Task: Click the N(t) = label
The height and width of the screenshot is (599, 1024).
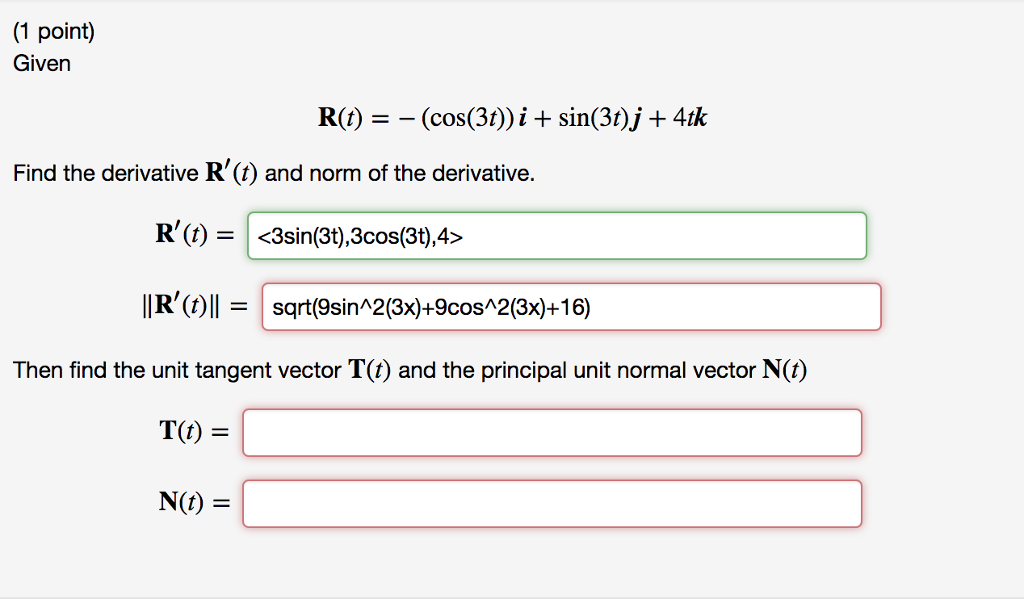Action: [188, 503]
